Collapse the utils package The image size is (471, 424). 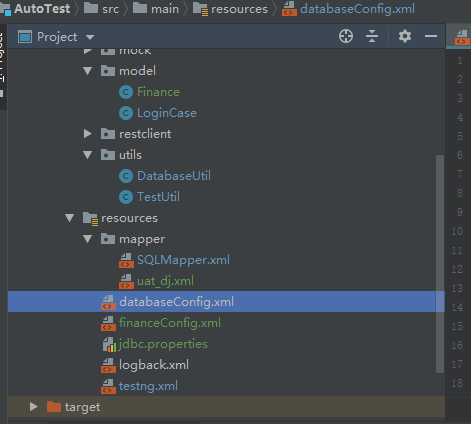pyautogui.click(x=88, y=155)
